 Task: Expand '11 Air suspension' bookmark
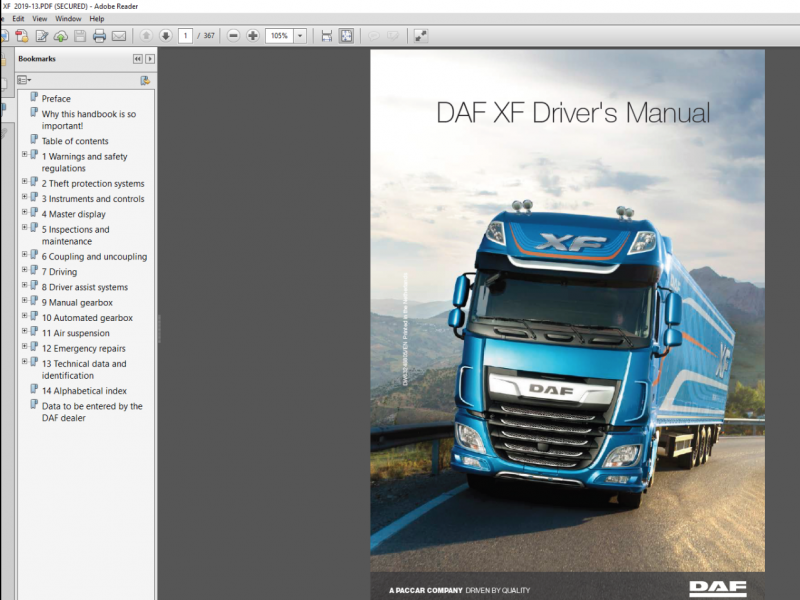[x=24, y=331]
